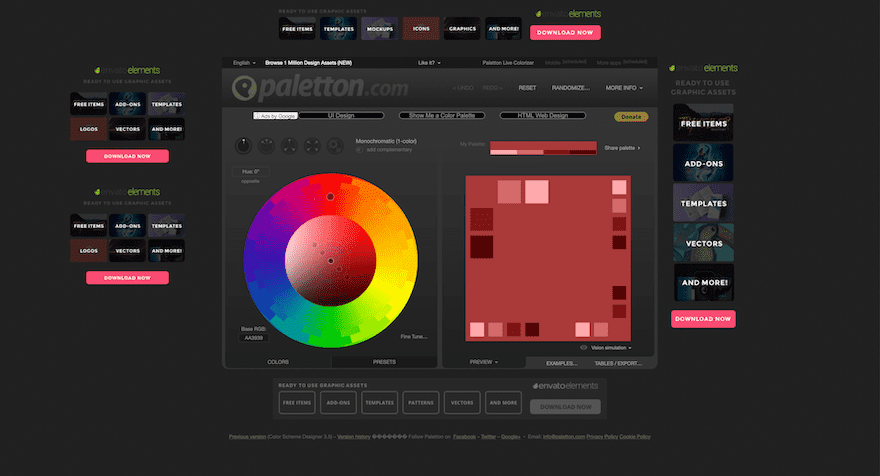Open Patterns tile in bottom banner
Image resolution: width=880 pixels, height=476 pixels.
[x=420, y=402]
